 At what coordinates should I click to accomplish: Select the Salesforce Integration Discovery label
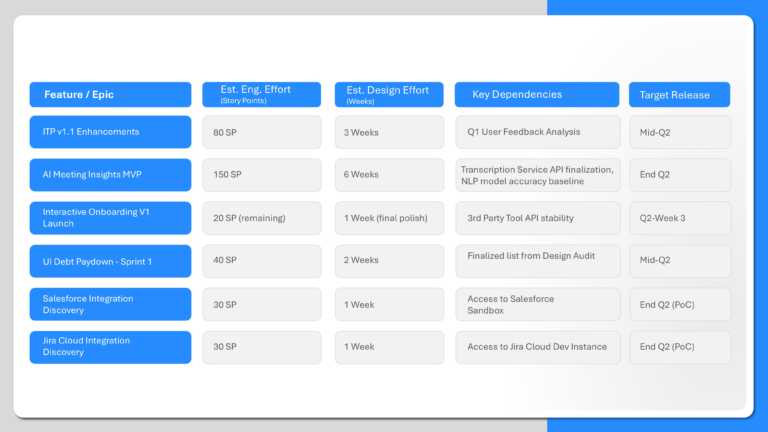tap(110, 304)
